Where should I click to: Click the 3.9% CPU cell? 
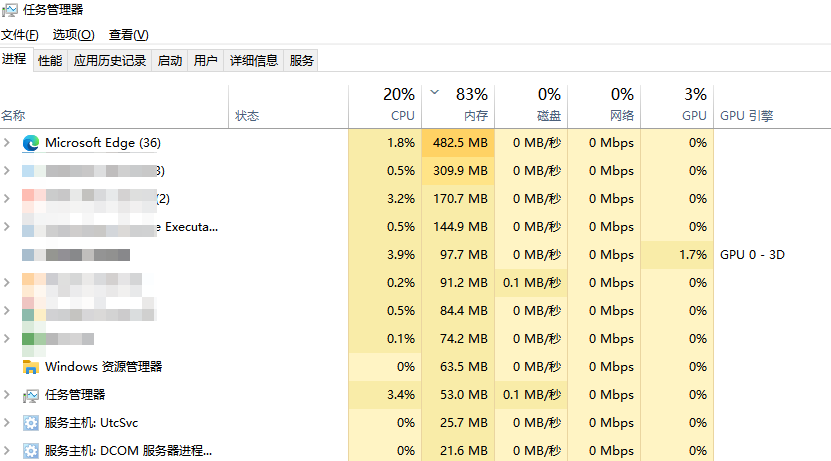coord(385,255)
